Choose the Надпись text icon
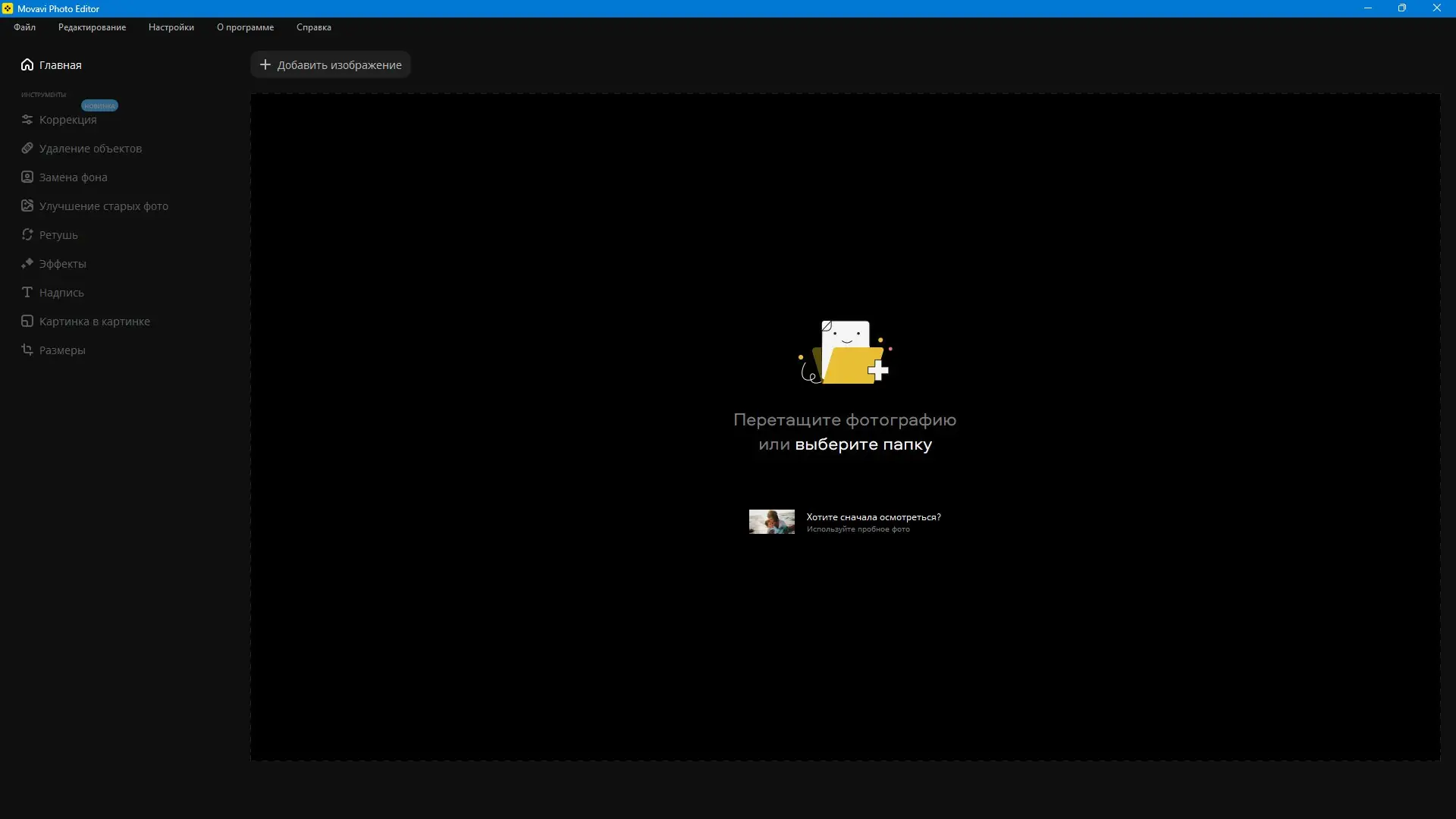Screen dimensions: 1456x819 (27, 292)
